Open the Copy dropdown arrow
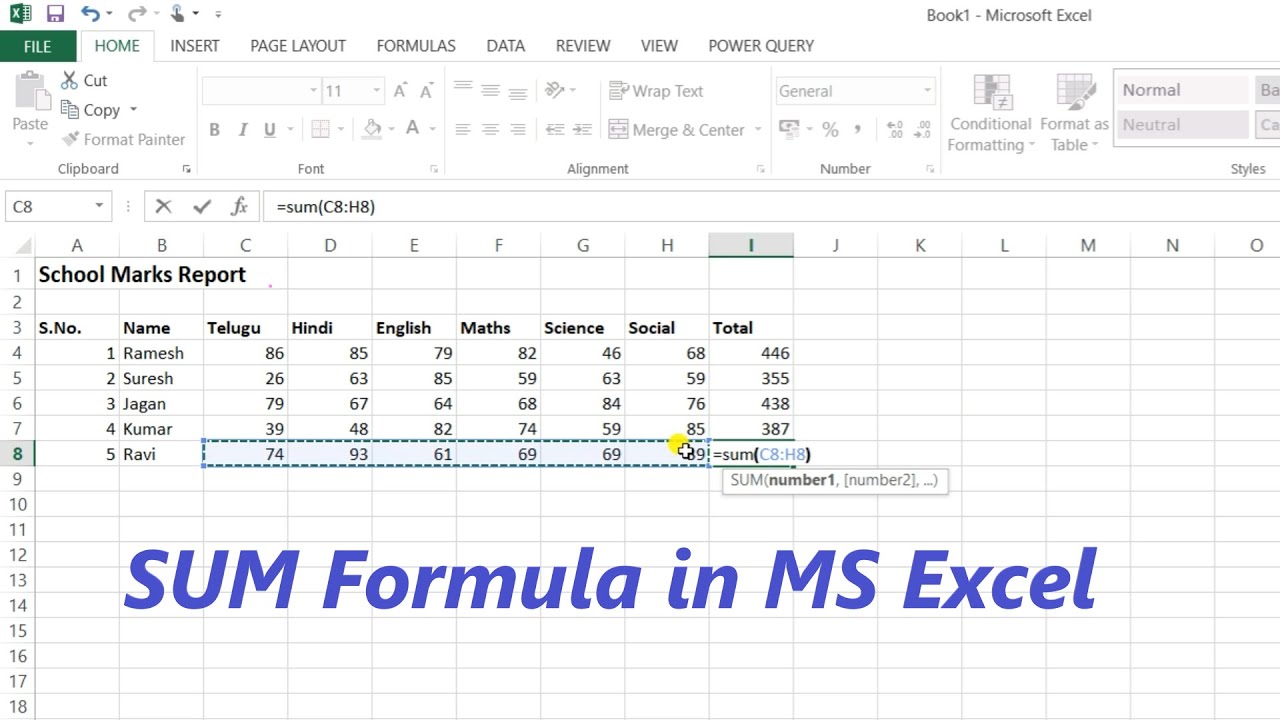This screenshot has width=1280, height=720. coord(133,110)
